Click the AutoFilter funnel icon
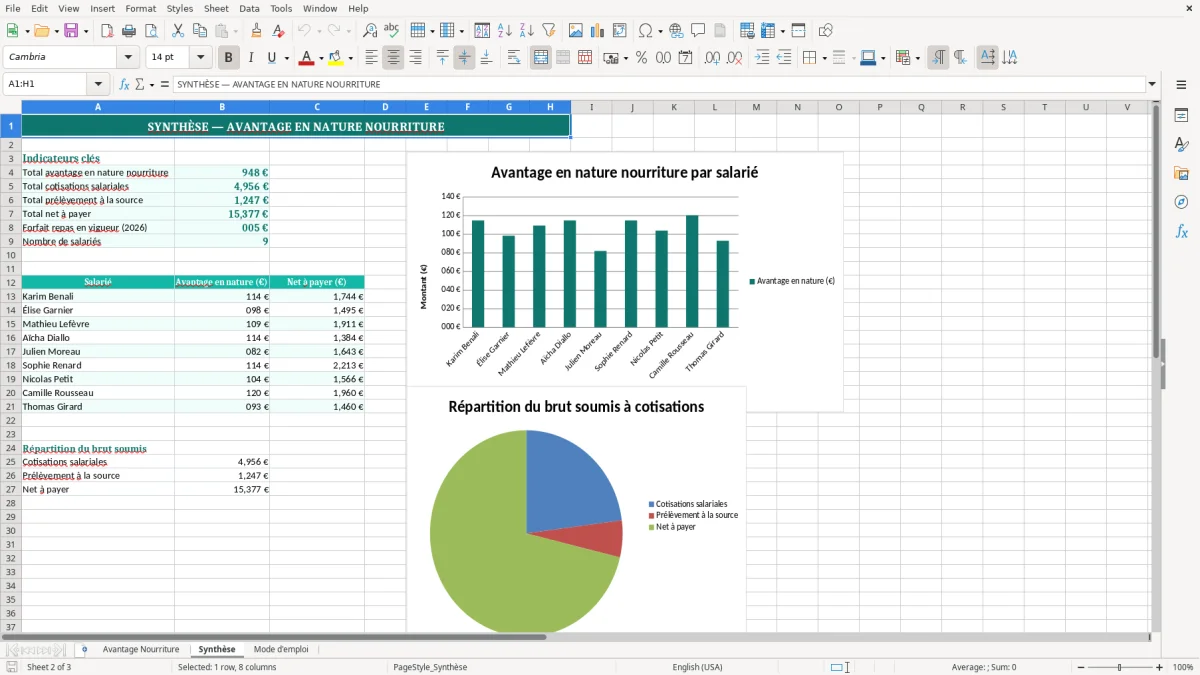Image resolution: width=1200 pixels, height=675 pixels. [x=549, y=31]
